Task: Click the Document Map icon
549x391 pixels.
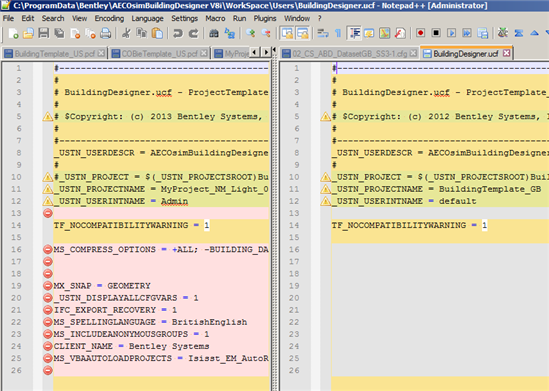Action: pyautogui.click(x=384, y=33)
